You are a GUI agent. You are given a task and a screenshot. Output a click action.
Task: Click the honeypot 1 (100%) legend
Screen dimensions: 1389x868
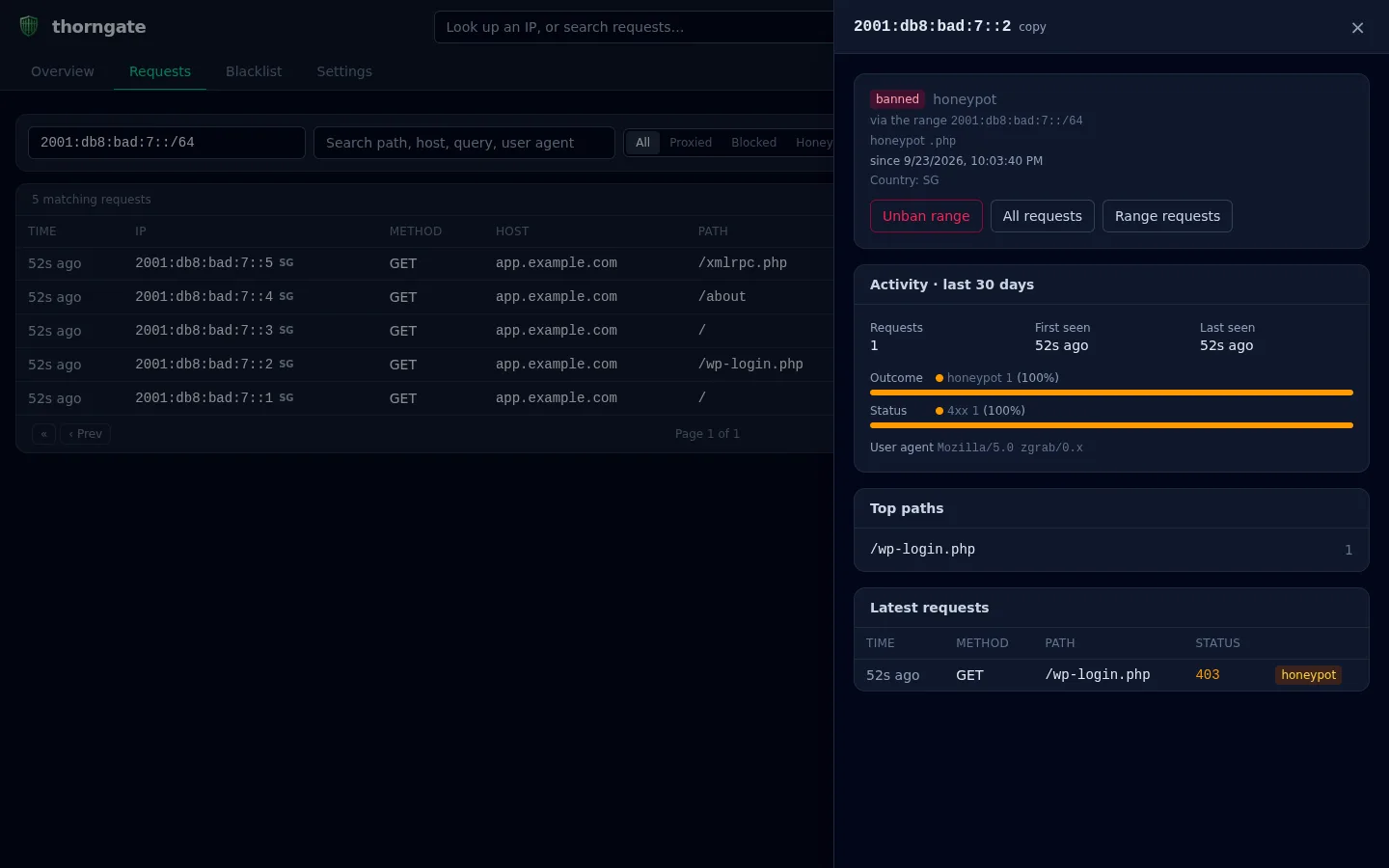coord(997,378)
